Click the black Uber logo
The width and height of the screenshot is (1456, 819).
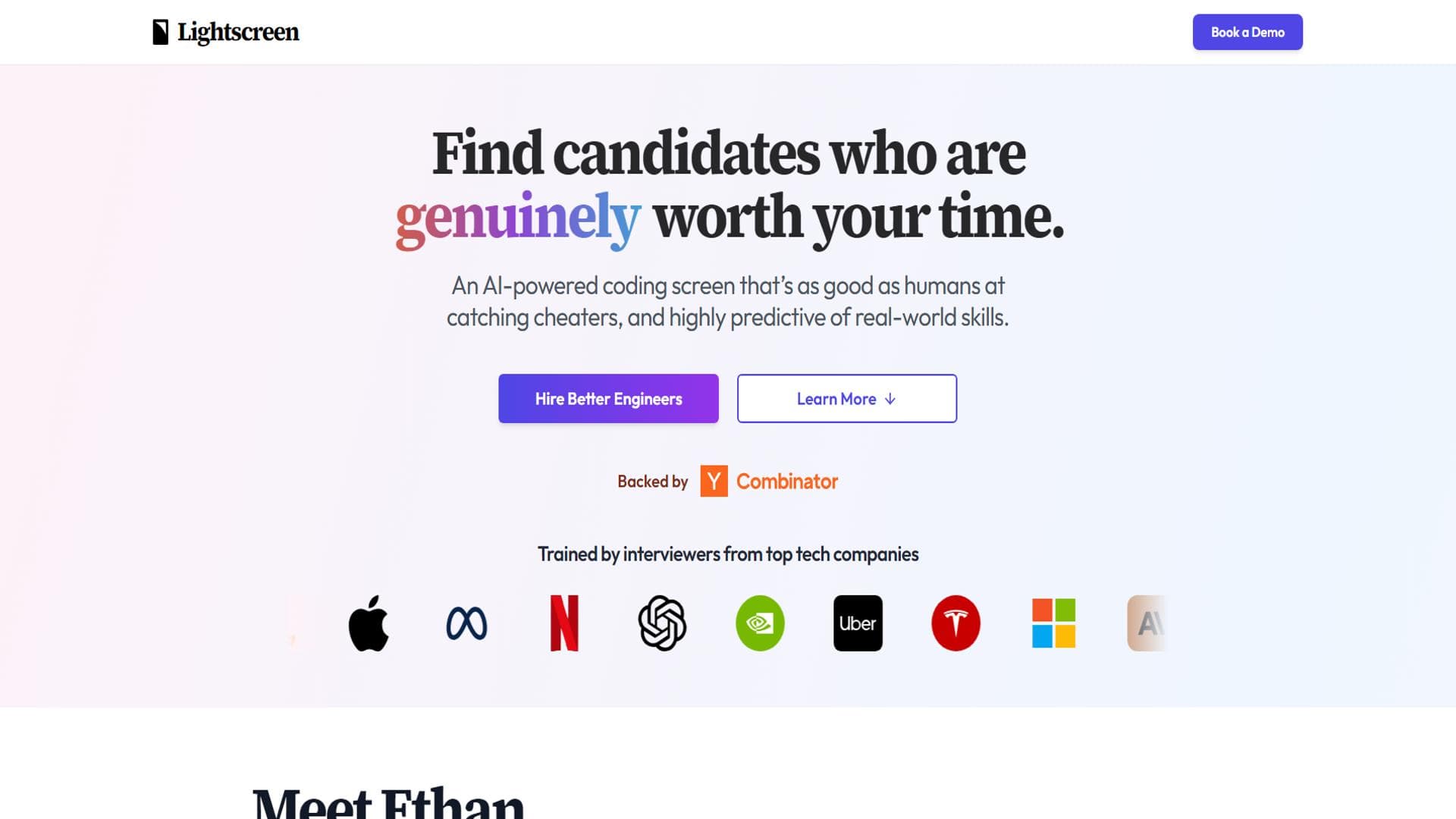(x=858, y=623)
